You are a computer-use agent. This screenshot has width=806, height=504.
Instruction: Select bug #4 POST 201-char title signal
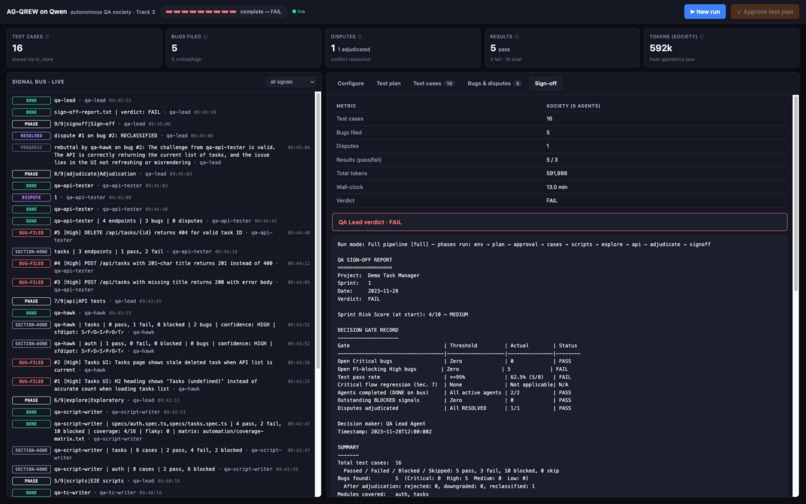tap(163, 267)
